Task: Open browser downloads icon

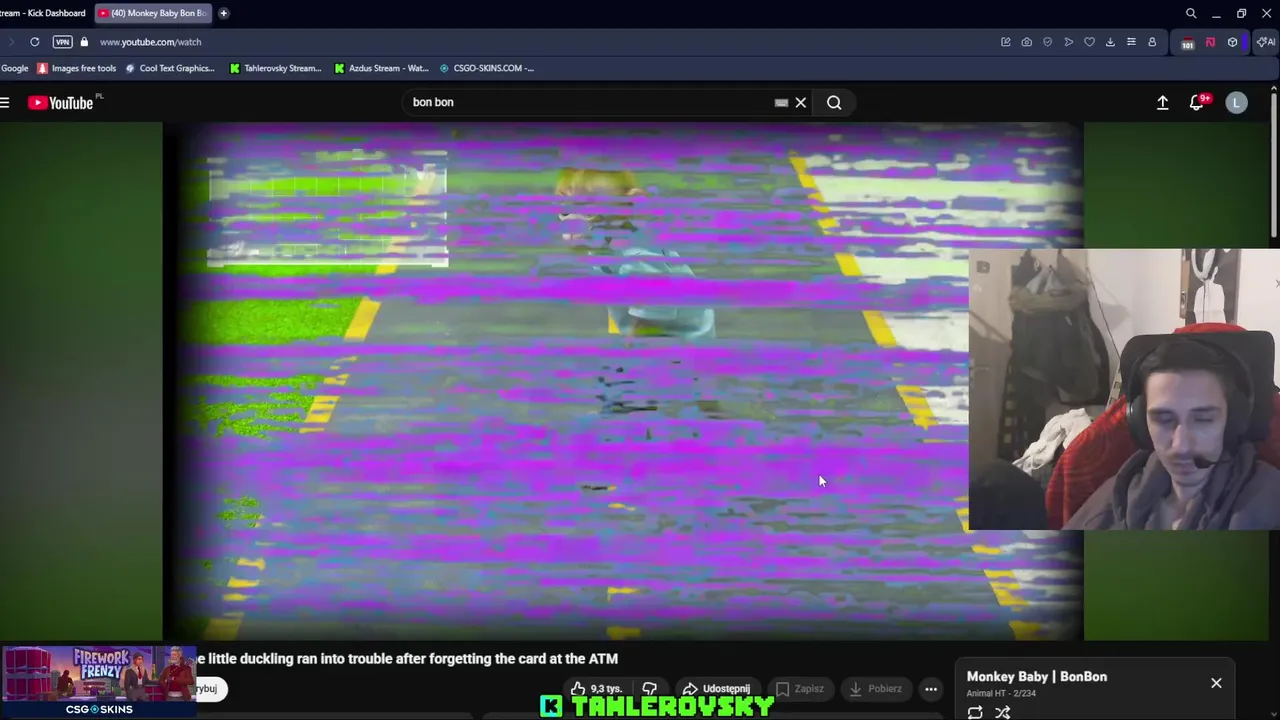Action: [x=1110, y=42]
